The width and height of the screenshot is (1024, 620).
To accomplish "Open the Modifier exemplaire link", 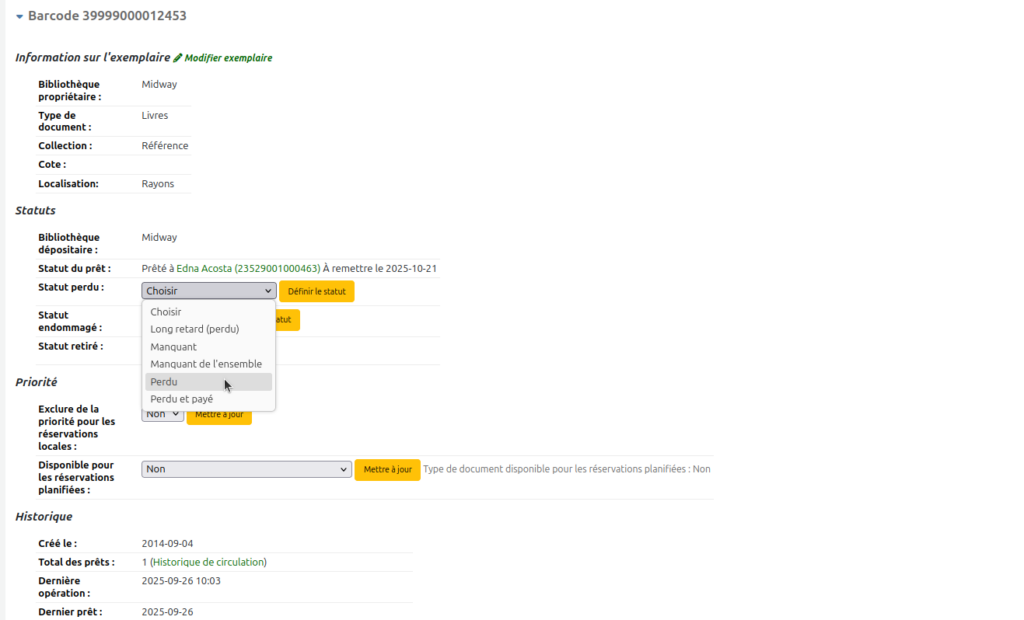I will (228, 58).
